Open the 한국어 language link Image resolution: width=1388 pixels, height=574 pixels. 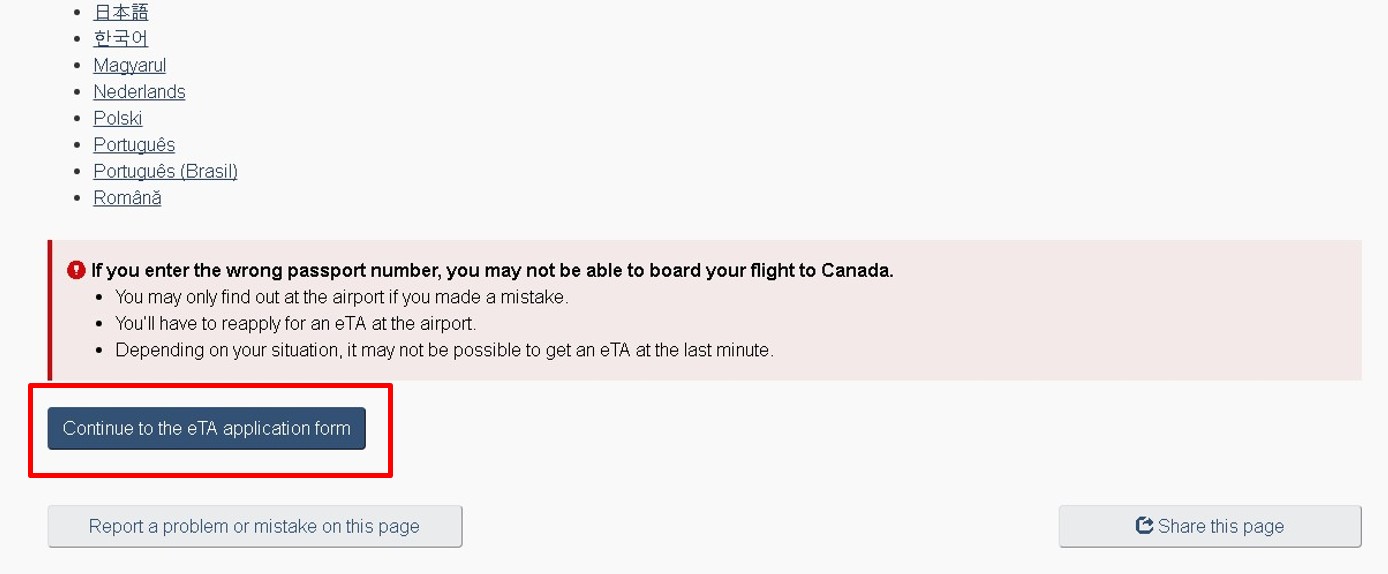click(120, 38)
